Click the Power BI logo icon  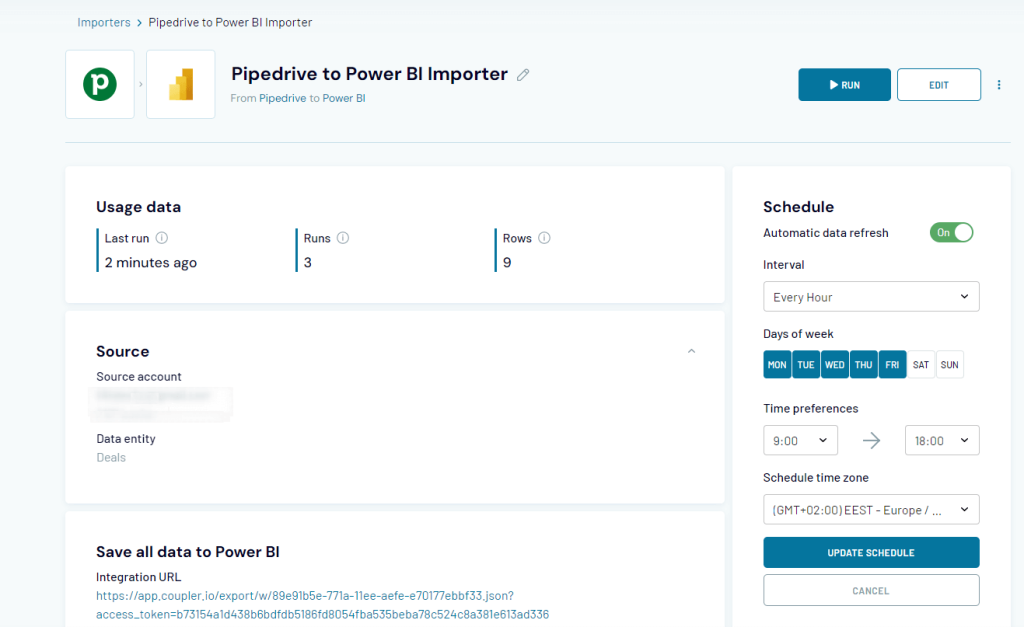[180, 84]
